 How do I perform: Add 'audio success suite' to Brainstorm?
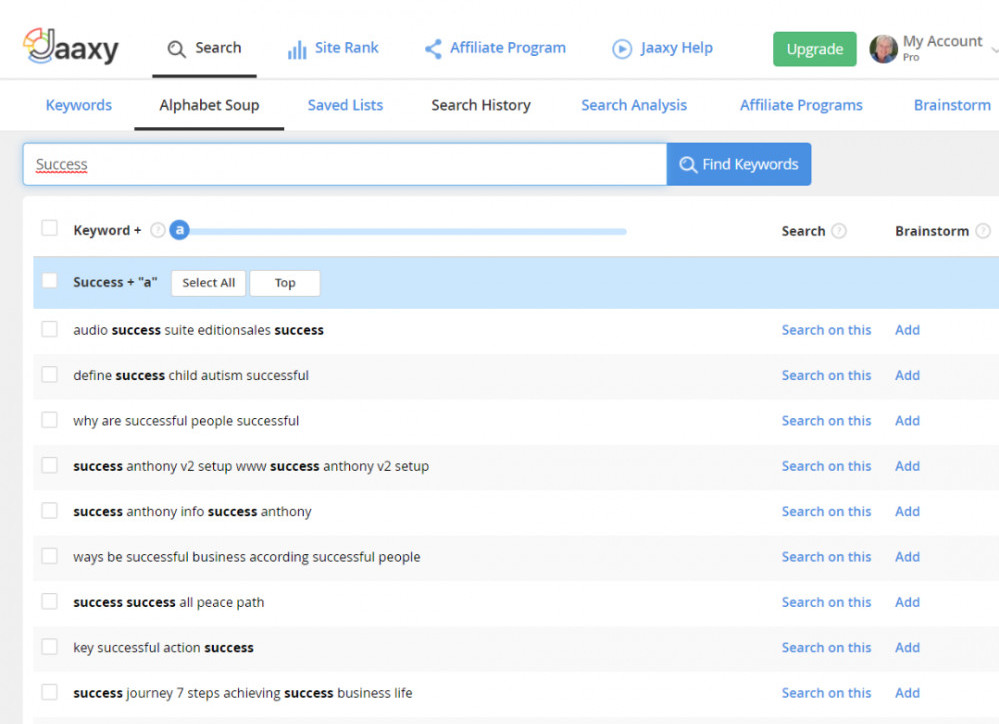(x=907, y=330)
